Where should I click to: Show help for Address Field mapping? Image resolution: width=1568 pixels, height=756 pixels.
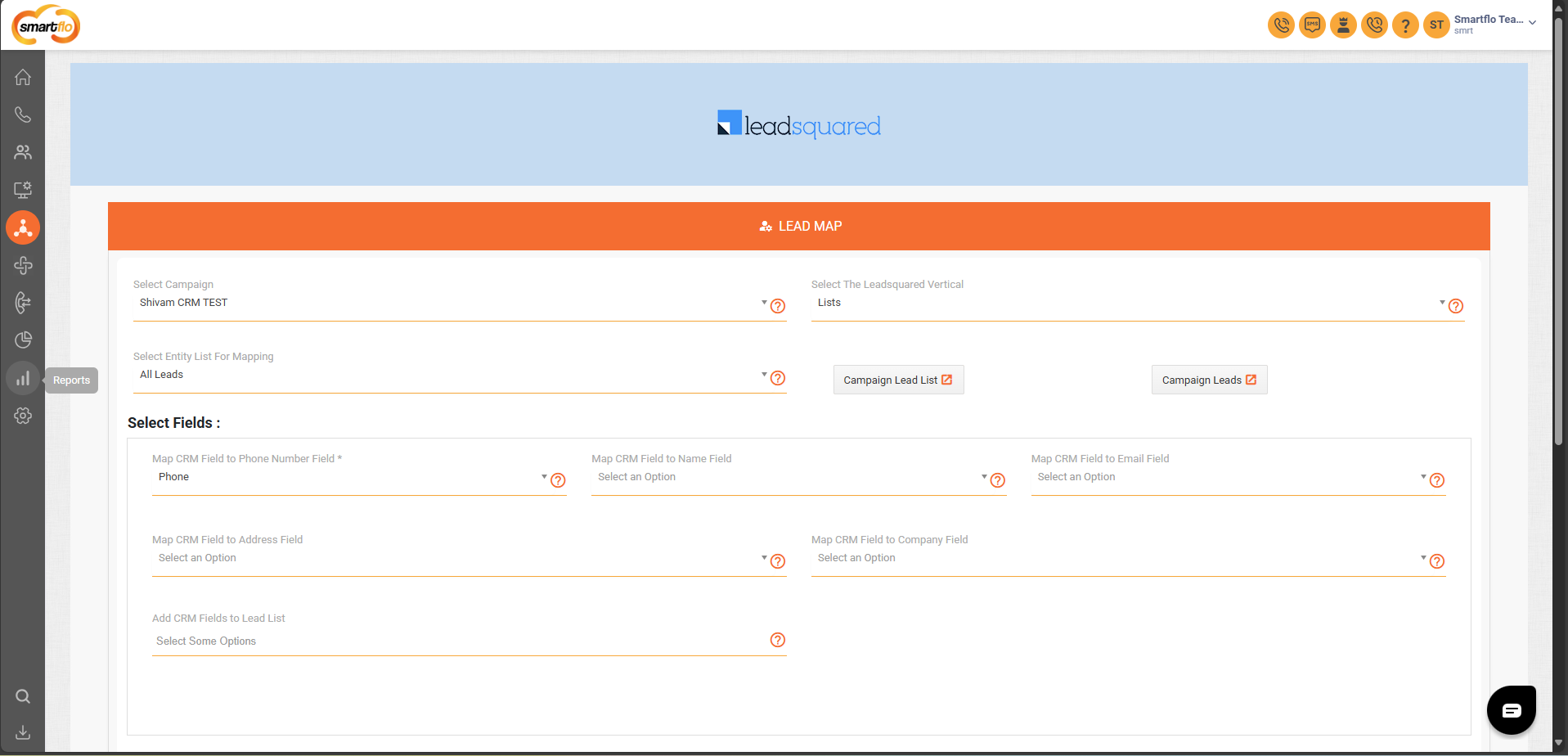point(778,561)
